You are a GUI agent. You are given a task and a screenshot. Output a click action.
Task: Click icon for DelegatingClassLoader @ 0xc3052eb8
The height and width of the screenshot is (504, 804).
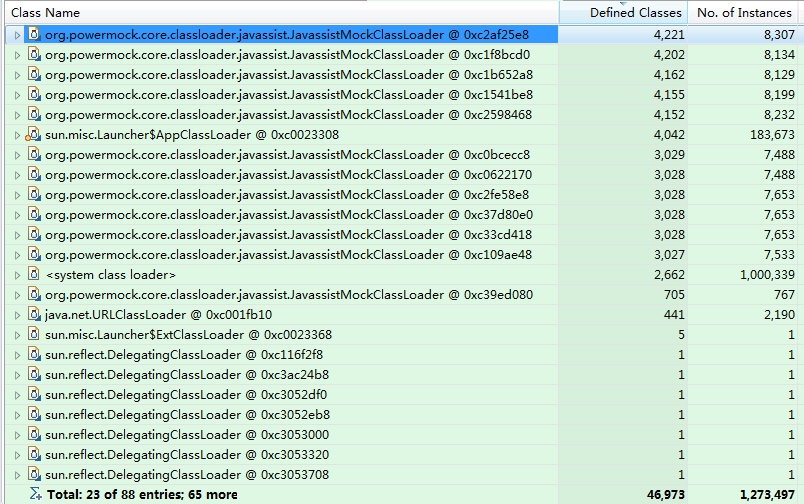pyautogui.click(x=34, y=414)
